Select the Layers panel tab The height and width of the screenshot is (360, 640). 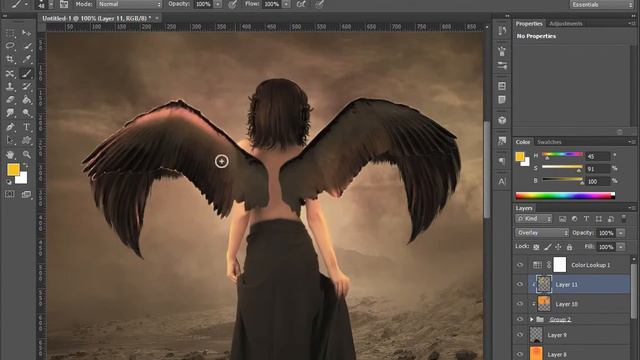point(524,208)
